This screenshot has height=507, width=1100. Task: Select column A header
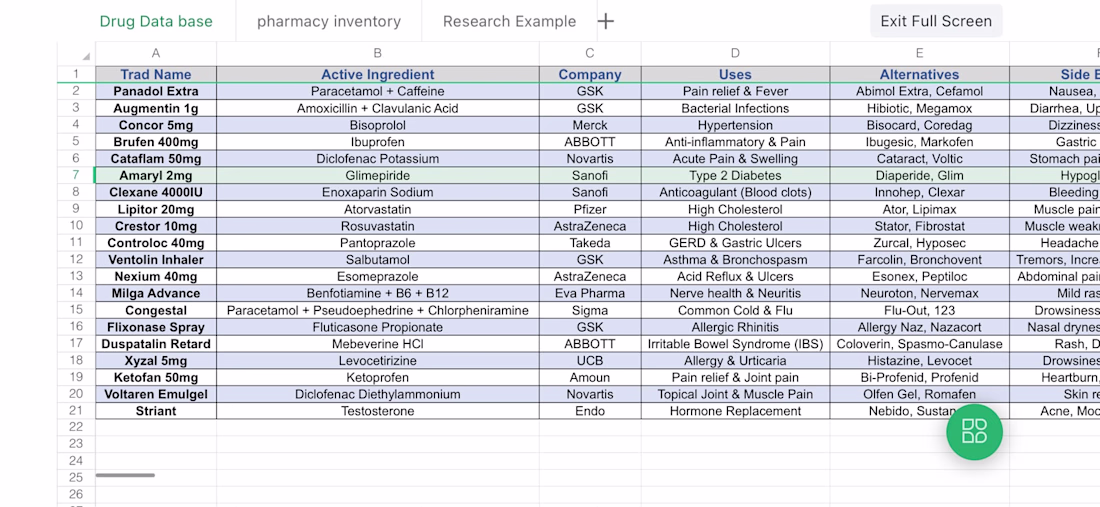click(156, 53)
